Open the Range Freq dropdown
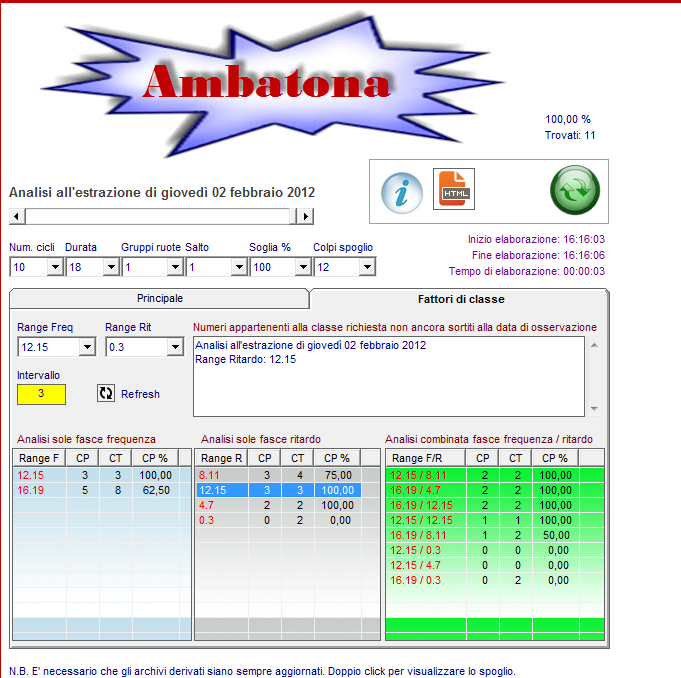Screen dimensions: 681x678 coord(87,347)
